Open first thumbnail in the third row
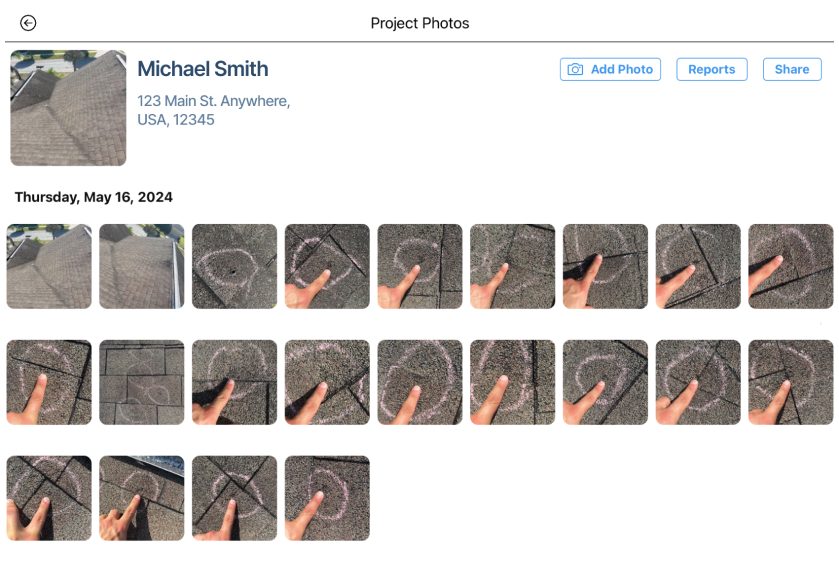The width and height of the screenshot is (839, 586). pyautogui.click(x=49, y=498)
